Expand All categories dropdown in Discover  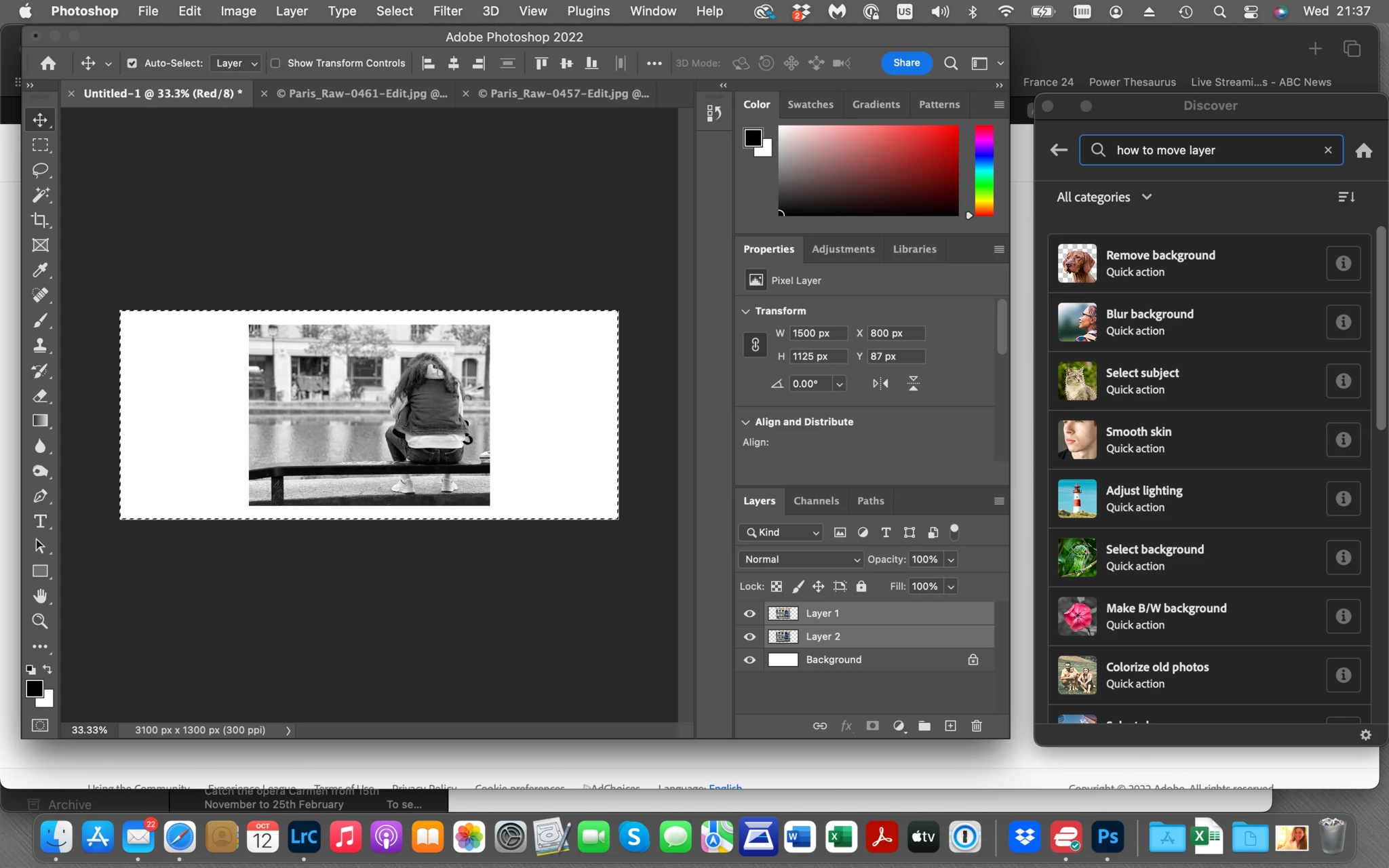[1104, 197]
